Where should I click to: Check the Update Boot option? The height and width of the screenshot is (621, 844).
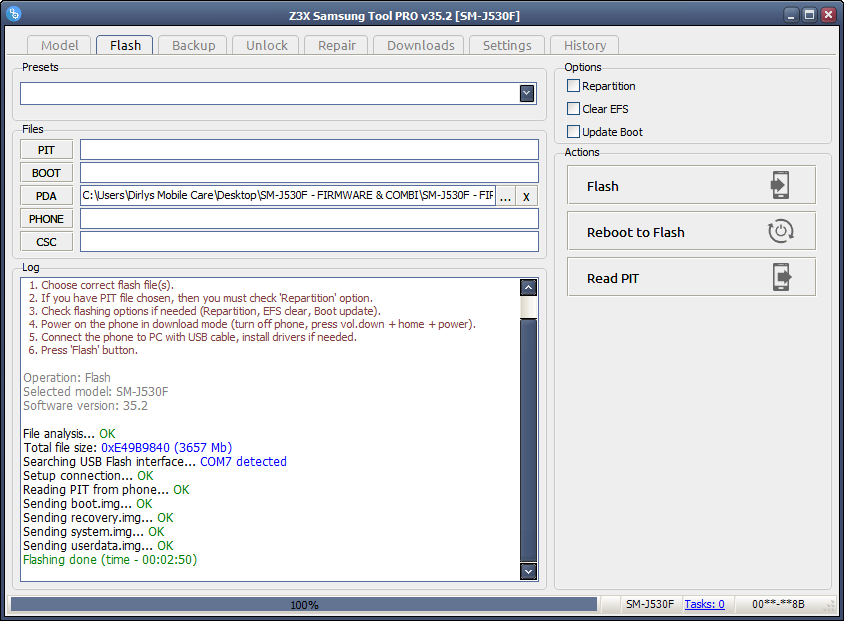(x=573, y=132)
